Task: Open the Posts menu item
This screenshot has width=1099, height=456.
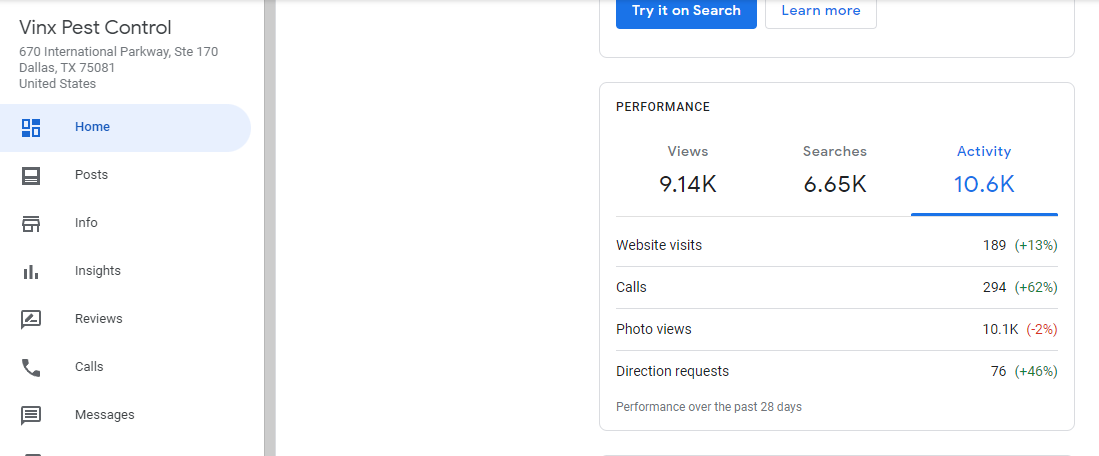Action: (91, 175)
